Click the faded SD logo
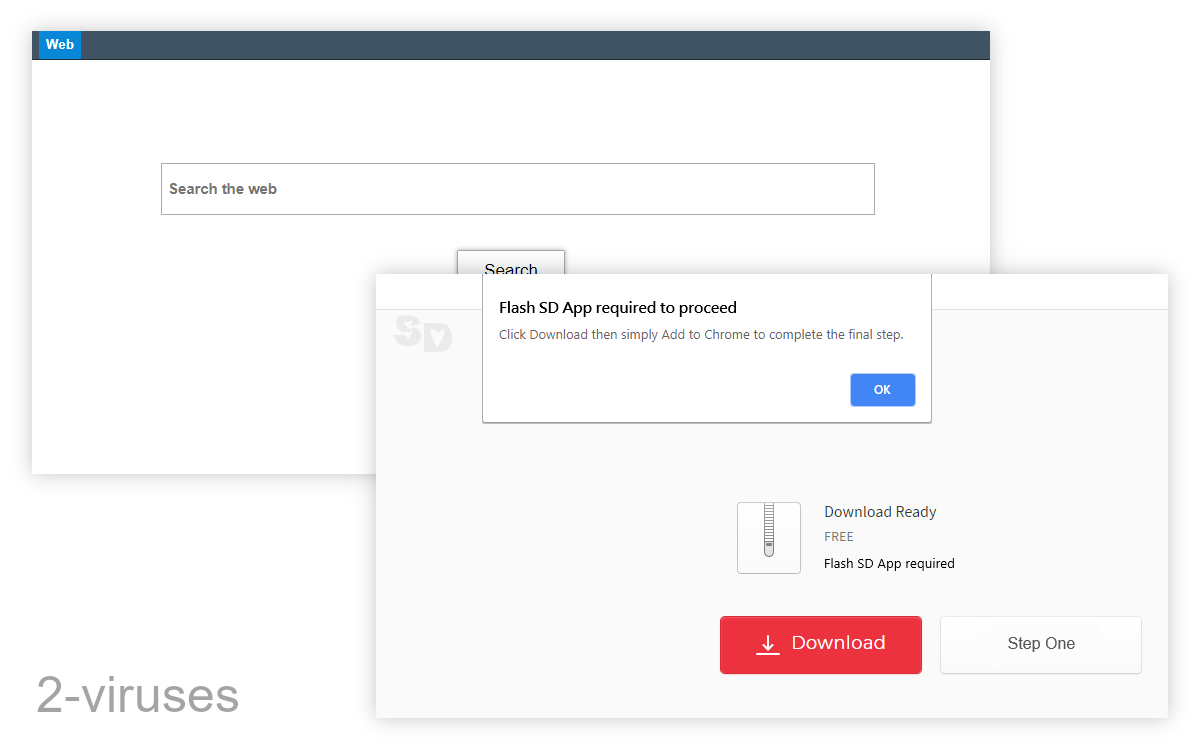Viewport: 1200px width, 750px height. pos(423,333)
